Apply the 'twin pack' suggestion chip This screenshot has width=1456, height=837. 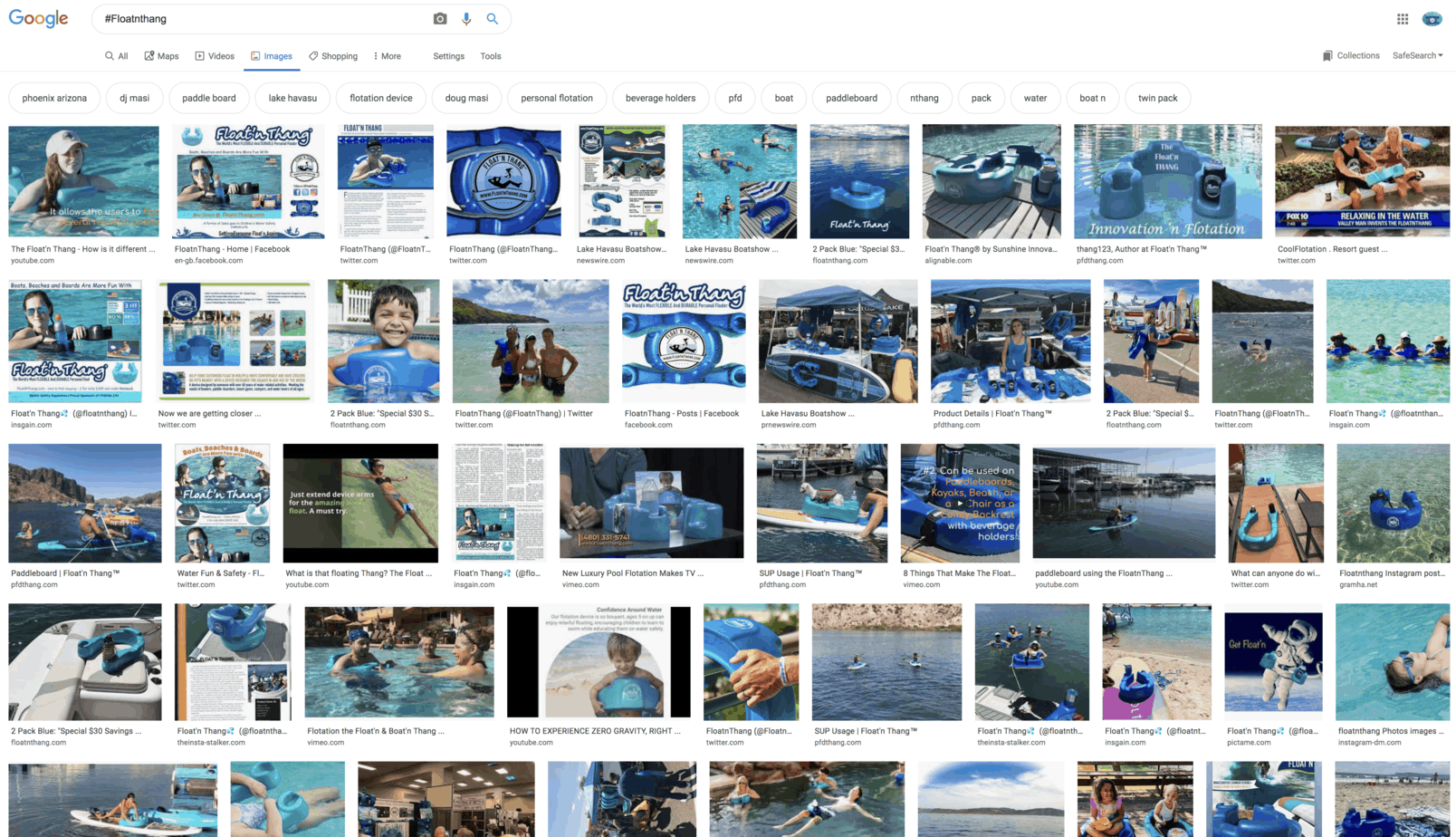[1158, 98]
